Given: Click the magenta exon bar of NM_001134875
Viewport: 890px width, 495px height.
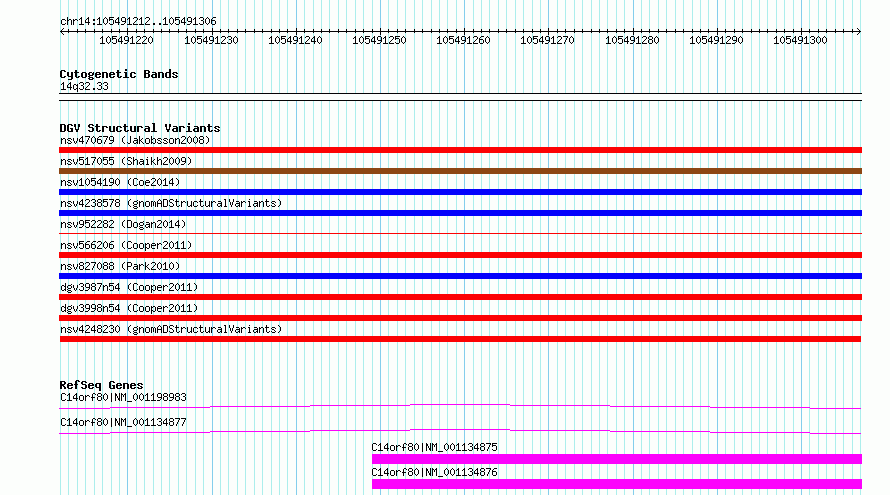Looking at the screenshot, I should 617,459.
